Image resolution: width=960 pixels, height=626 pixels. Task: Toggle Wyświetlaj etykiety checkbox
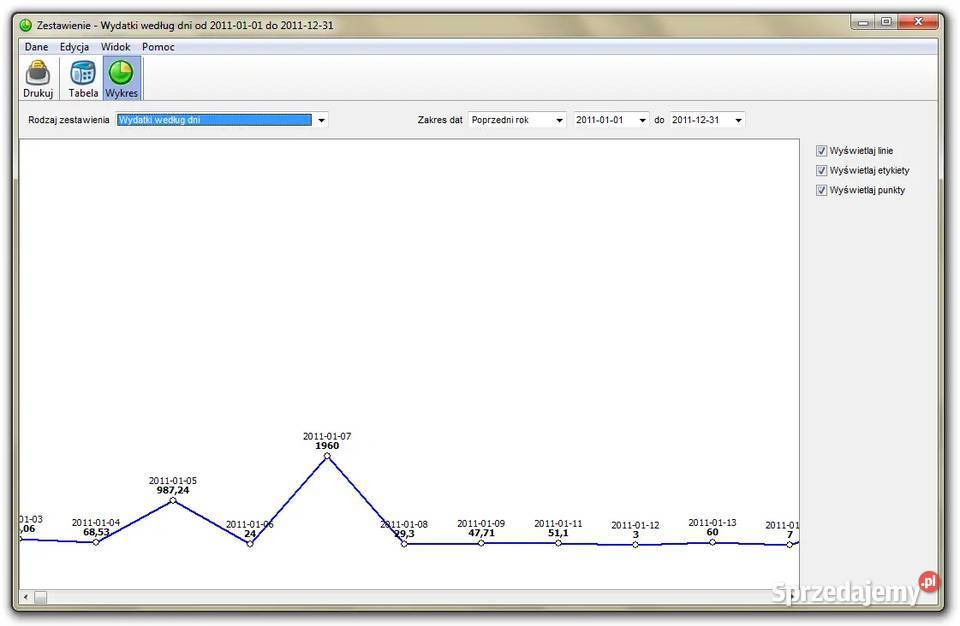pos(822,171)
